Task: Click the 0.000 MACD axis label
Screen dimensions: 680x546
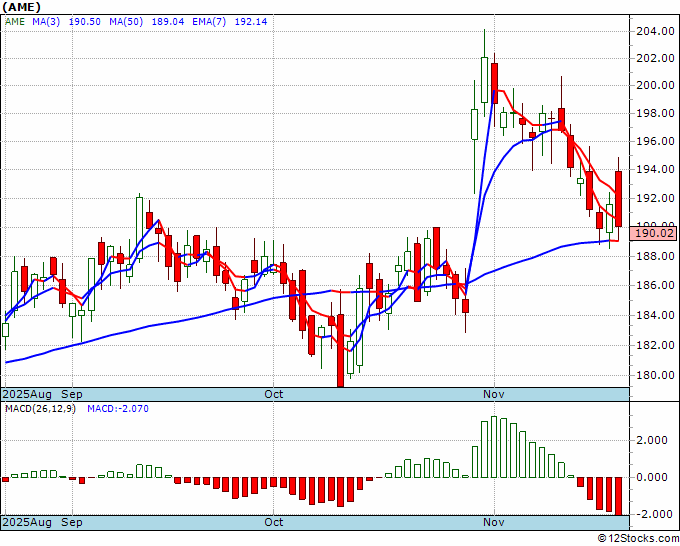Action: (x=652, y=477)
